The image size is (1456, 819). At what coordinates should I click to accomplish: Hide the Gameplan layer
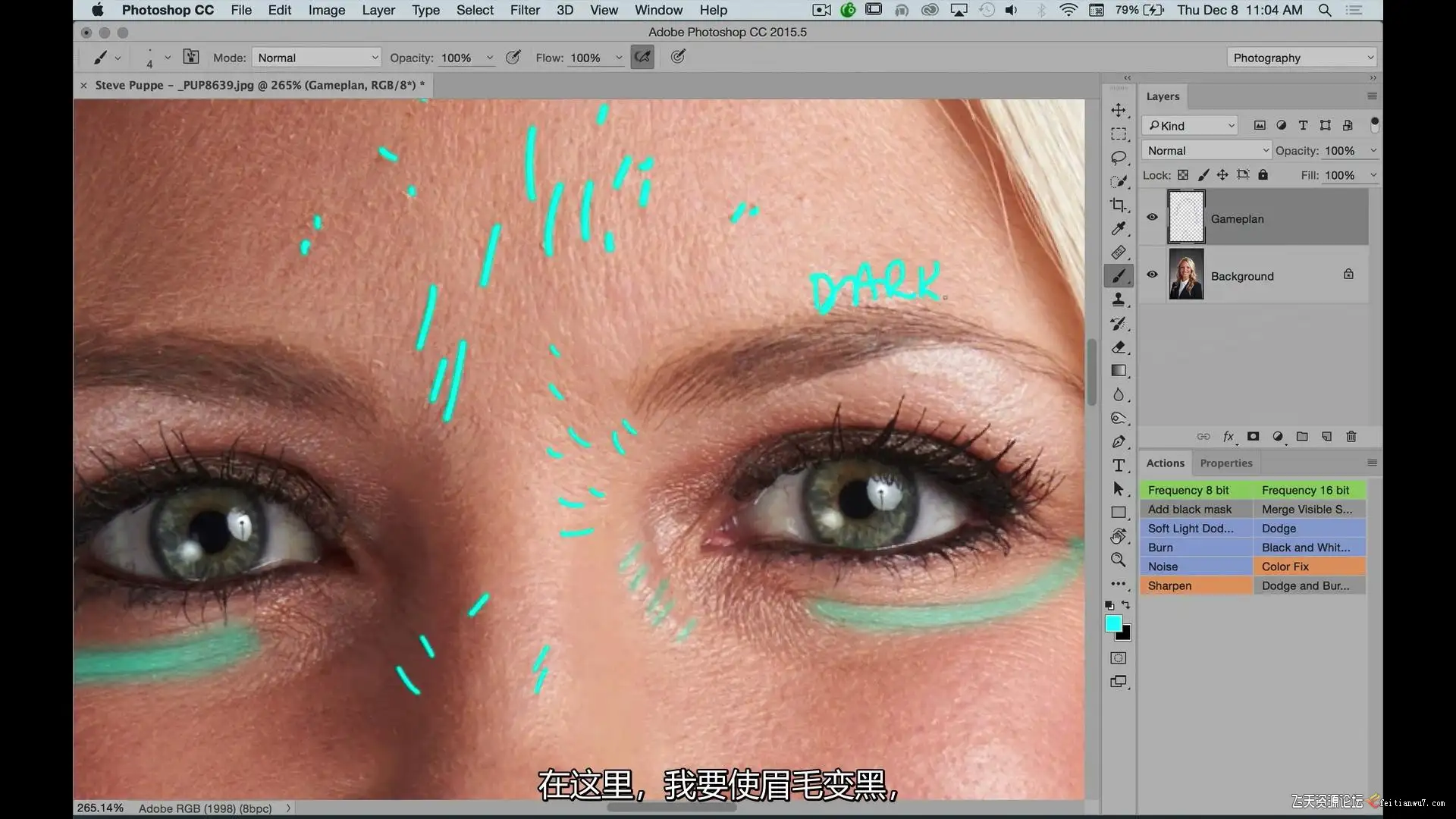[1152, 217]
